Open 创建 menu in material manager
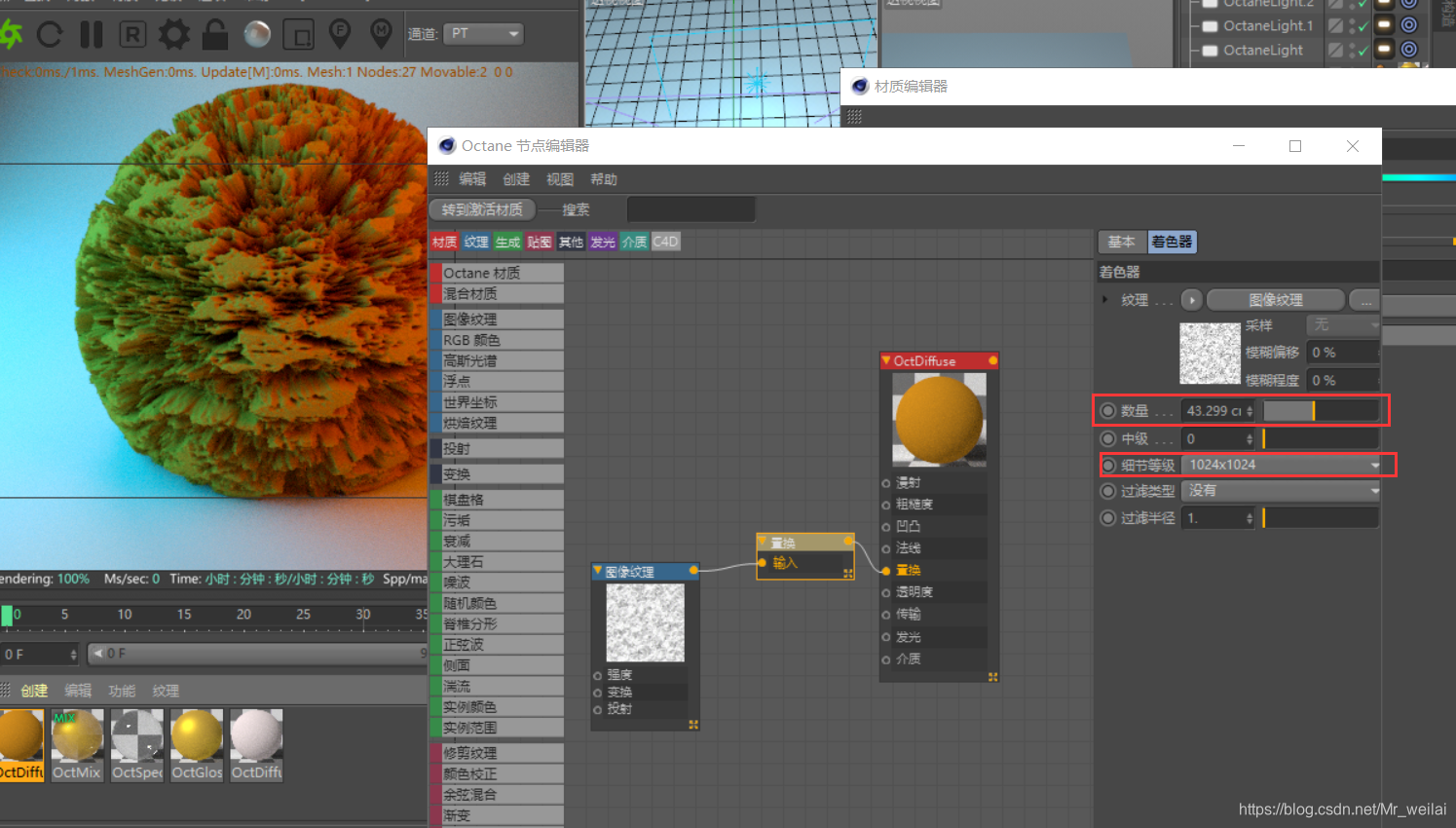 click(x=35, y=691)
